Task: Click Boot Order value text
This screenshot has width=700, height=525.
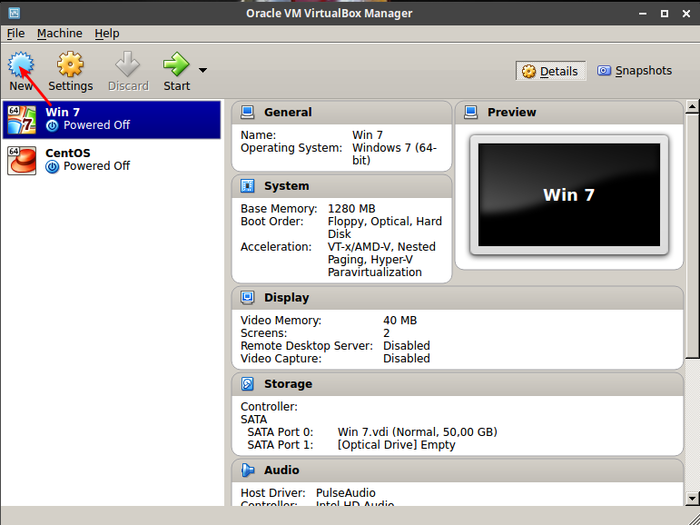Action: pos(385,228)
